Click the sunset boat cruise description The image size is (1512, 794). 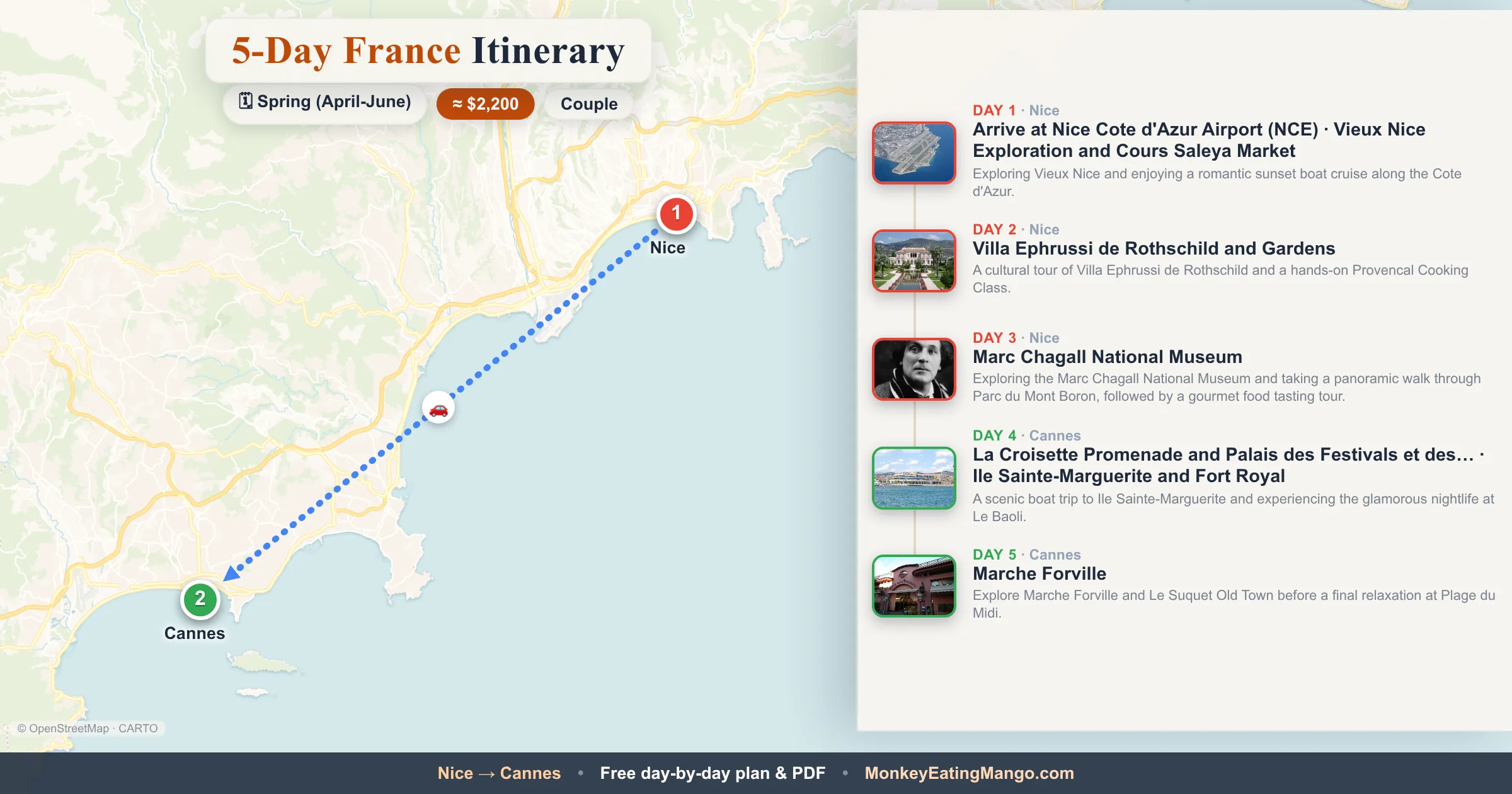[1217, 182]
